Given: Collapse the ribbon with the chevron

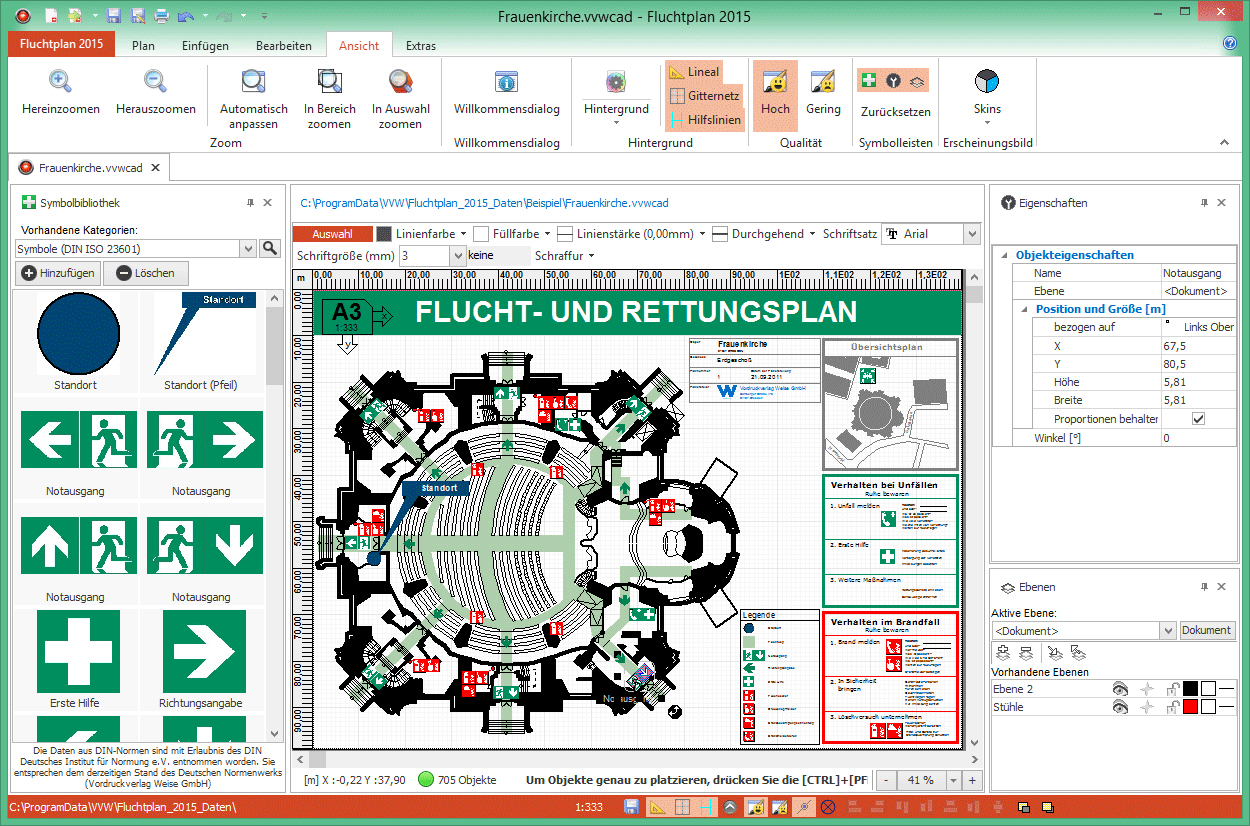Looking at the screenshot, I should [x=1225, y=142].
